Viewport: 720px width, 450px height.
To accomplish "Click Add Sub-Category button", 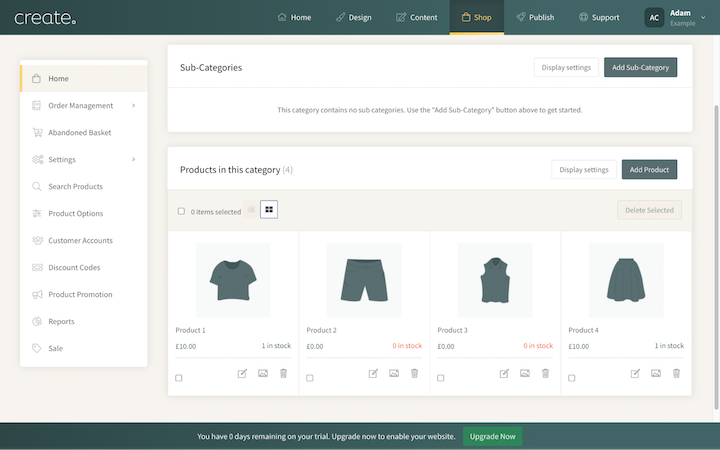I will pyautogui.click(x=640, y=68).
